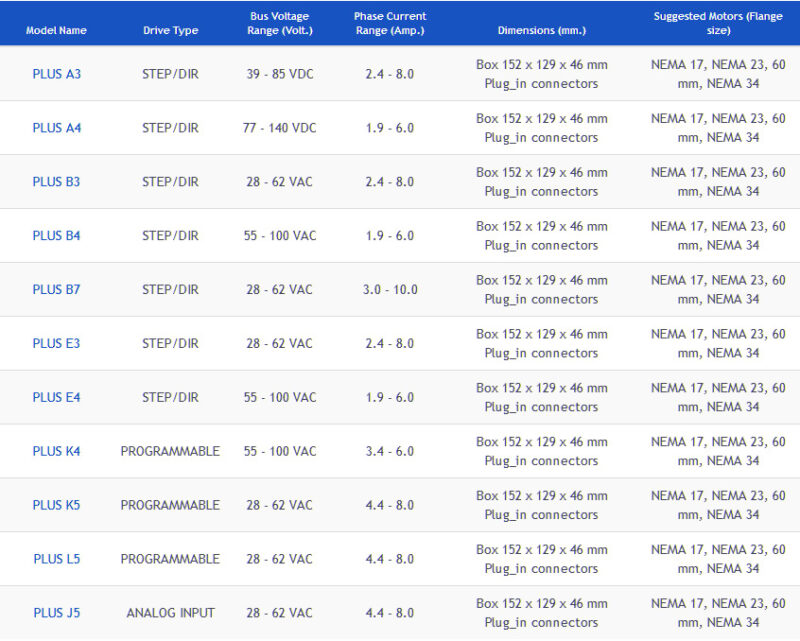
Task: Open the PLUS K5 model link
Action: (x=56, y=506)
